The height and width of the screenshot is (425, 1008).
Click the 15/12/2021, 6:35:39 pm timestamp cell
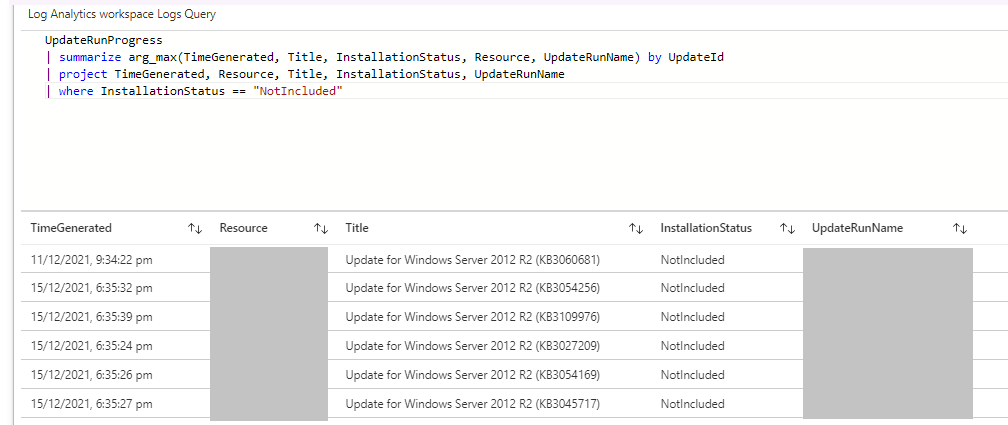click(91, 317)
